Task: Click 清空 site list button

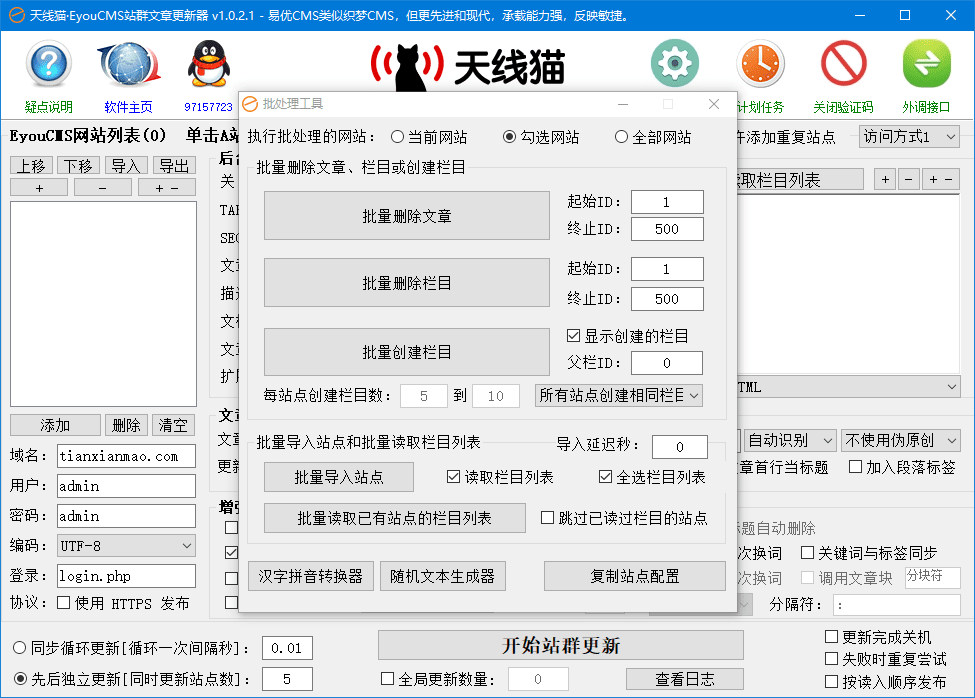Action: pos(173,425)
